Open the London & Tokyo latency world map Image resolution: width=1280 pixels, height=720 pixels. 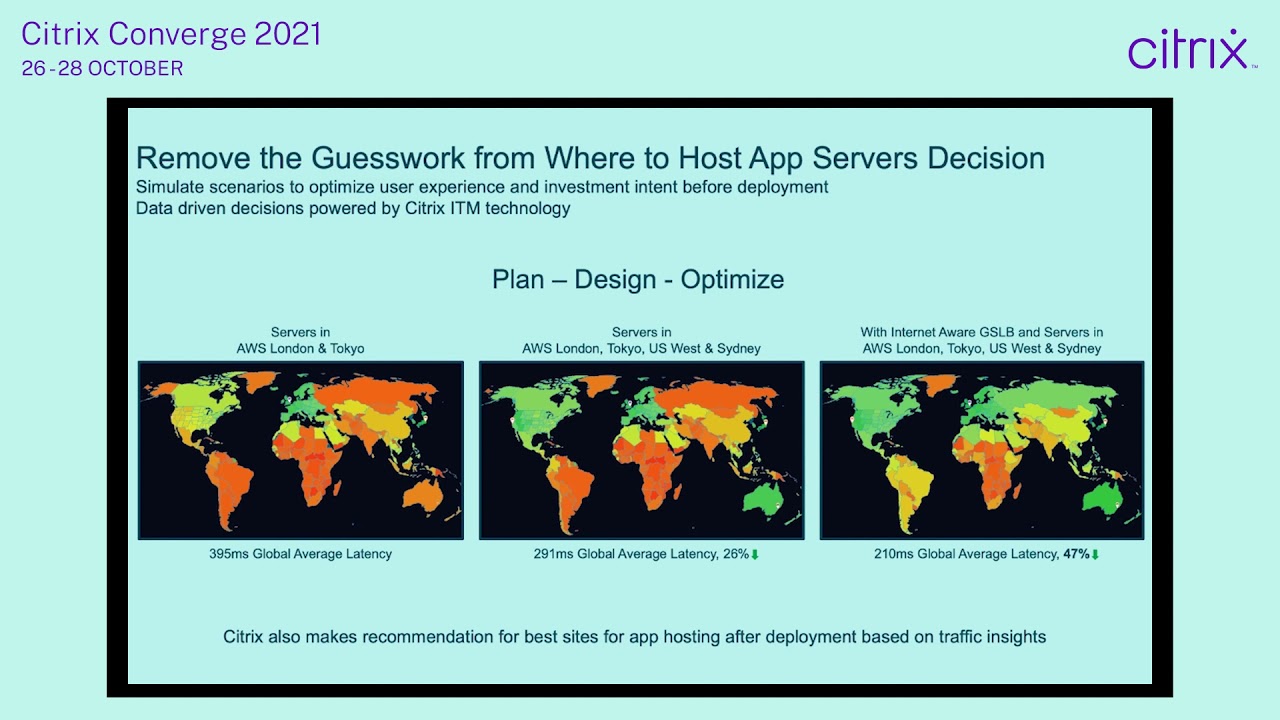point(300,450)
